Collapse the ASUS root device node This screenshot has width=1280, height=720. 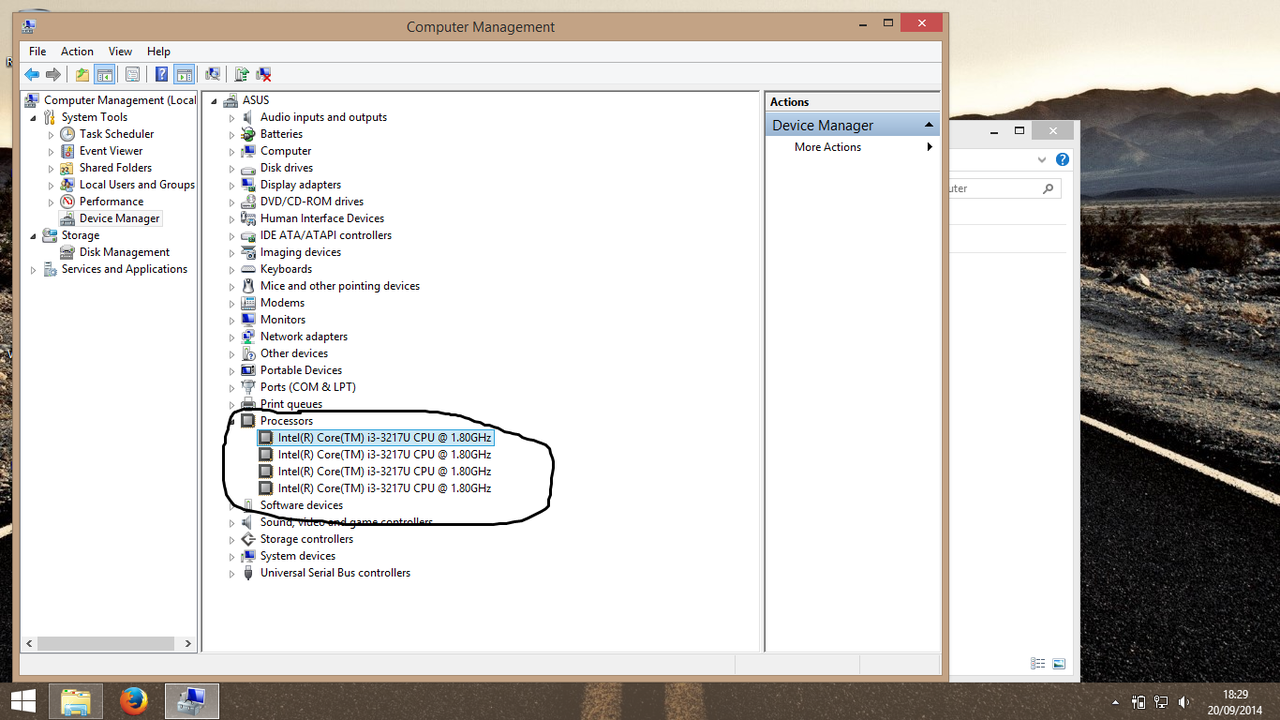tap(214, 101)
